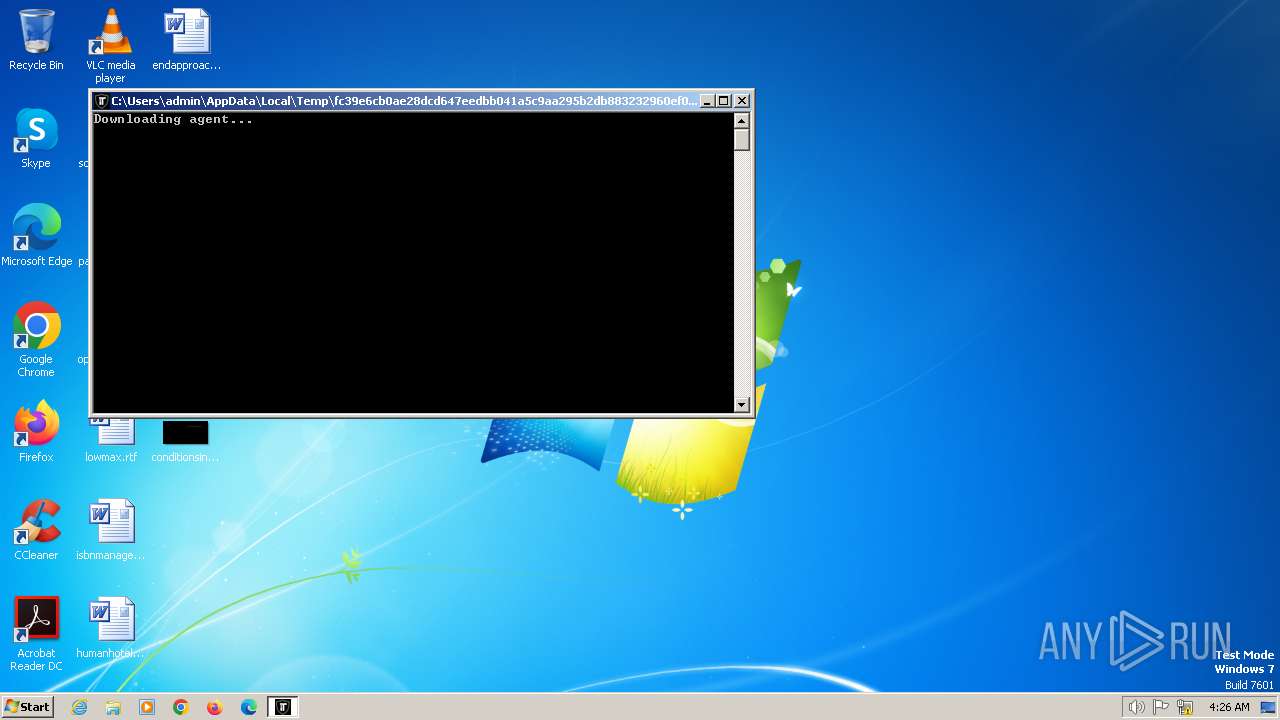Click the network warning tray icon
The image size is (1280, 720).
[1186, 707]
